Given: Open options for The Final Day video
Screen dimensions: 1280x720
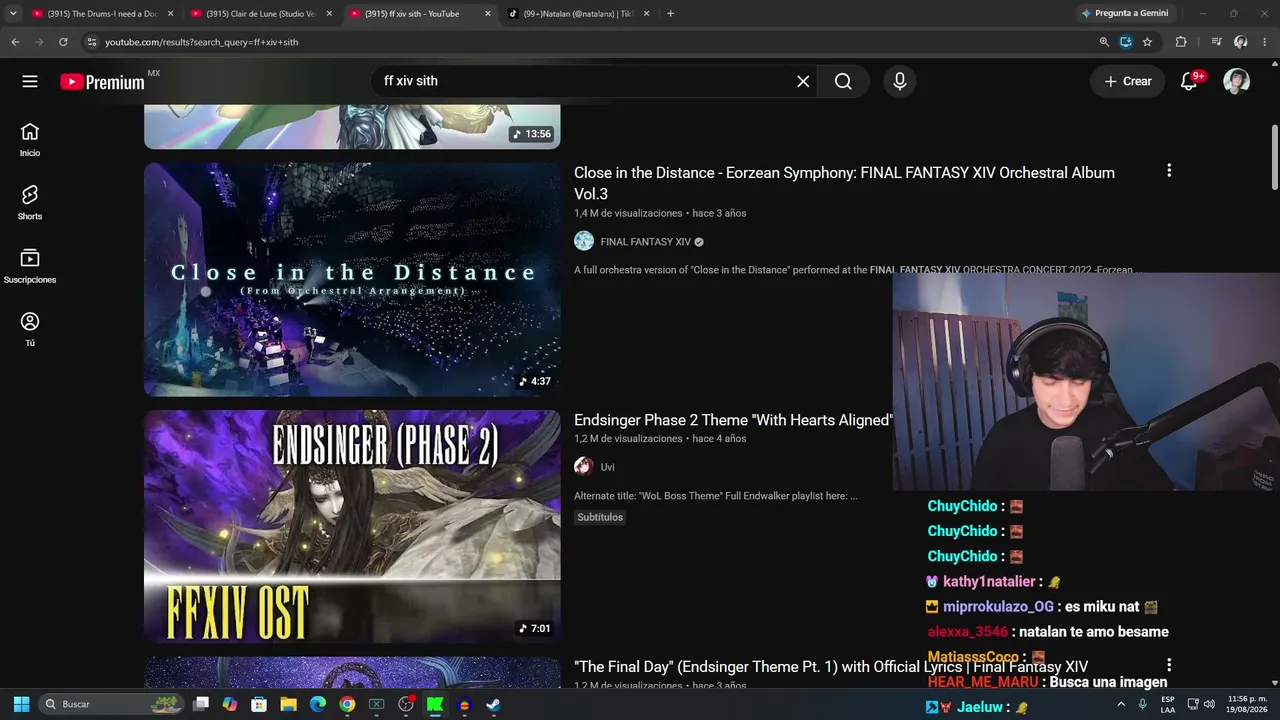Looking at the screenshot, I should [1169, 665].
